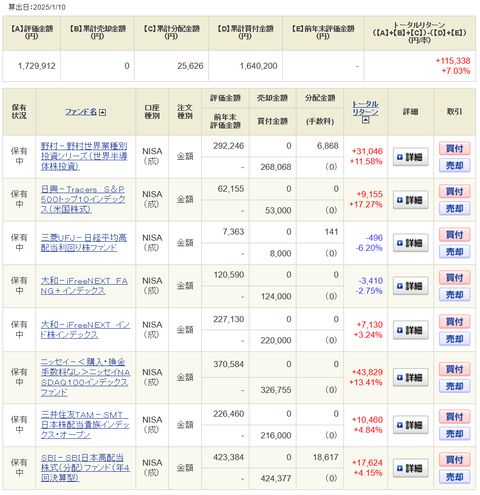Open 詳細 for SMT日本株配当貴族インデックス

tap(410, 425)
